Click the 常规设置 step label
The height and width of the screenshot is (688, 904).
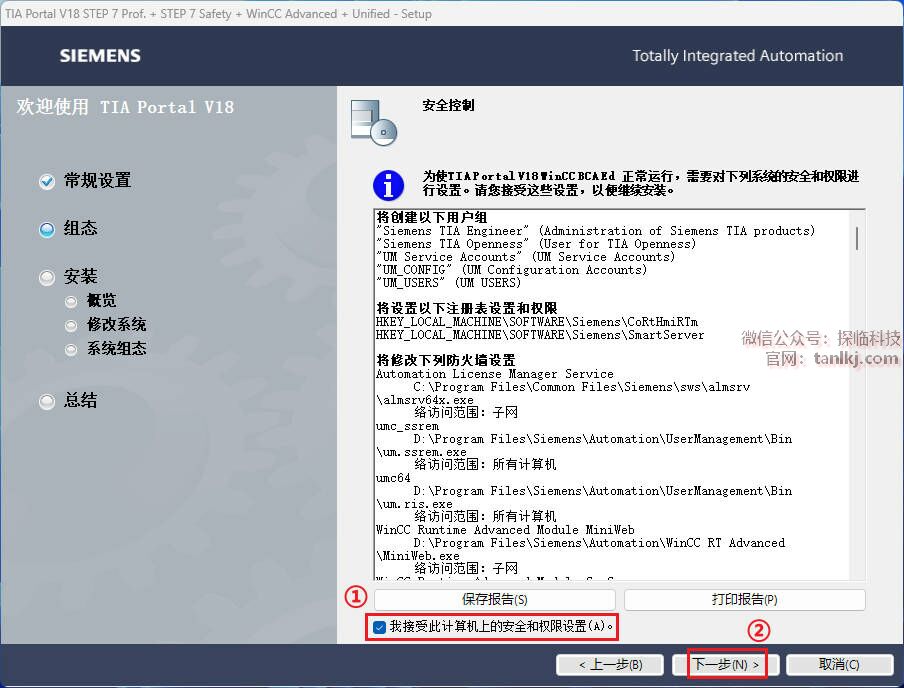[97, 181]
